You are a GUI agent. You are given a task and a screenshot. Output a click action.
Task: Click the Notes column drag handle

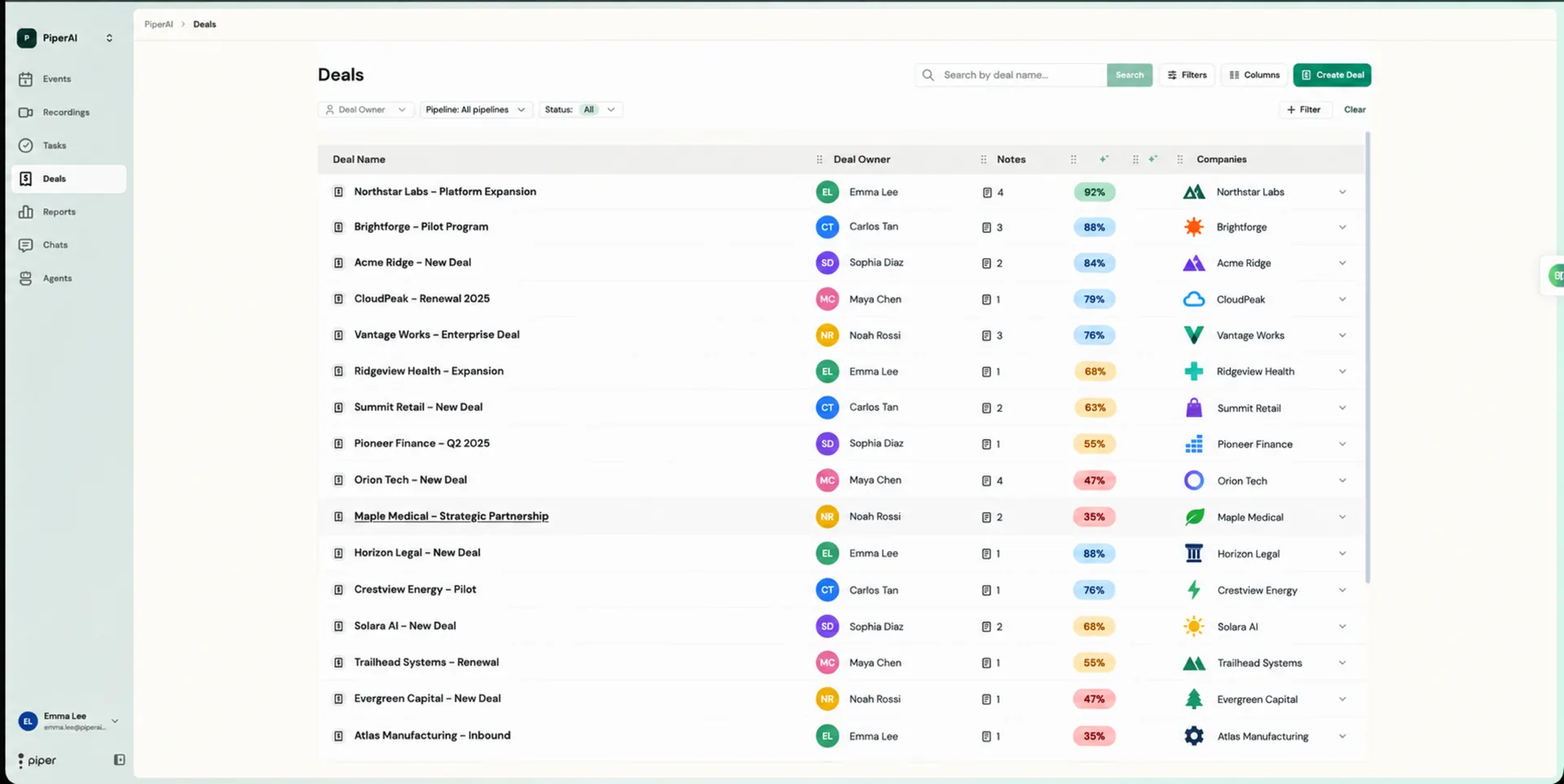click(x=983, y=160)
